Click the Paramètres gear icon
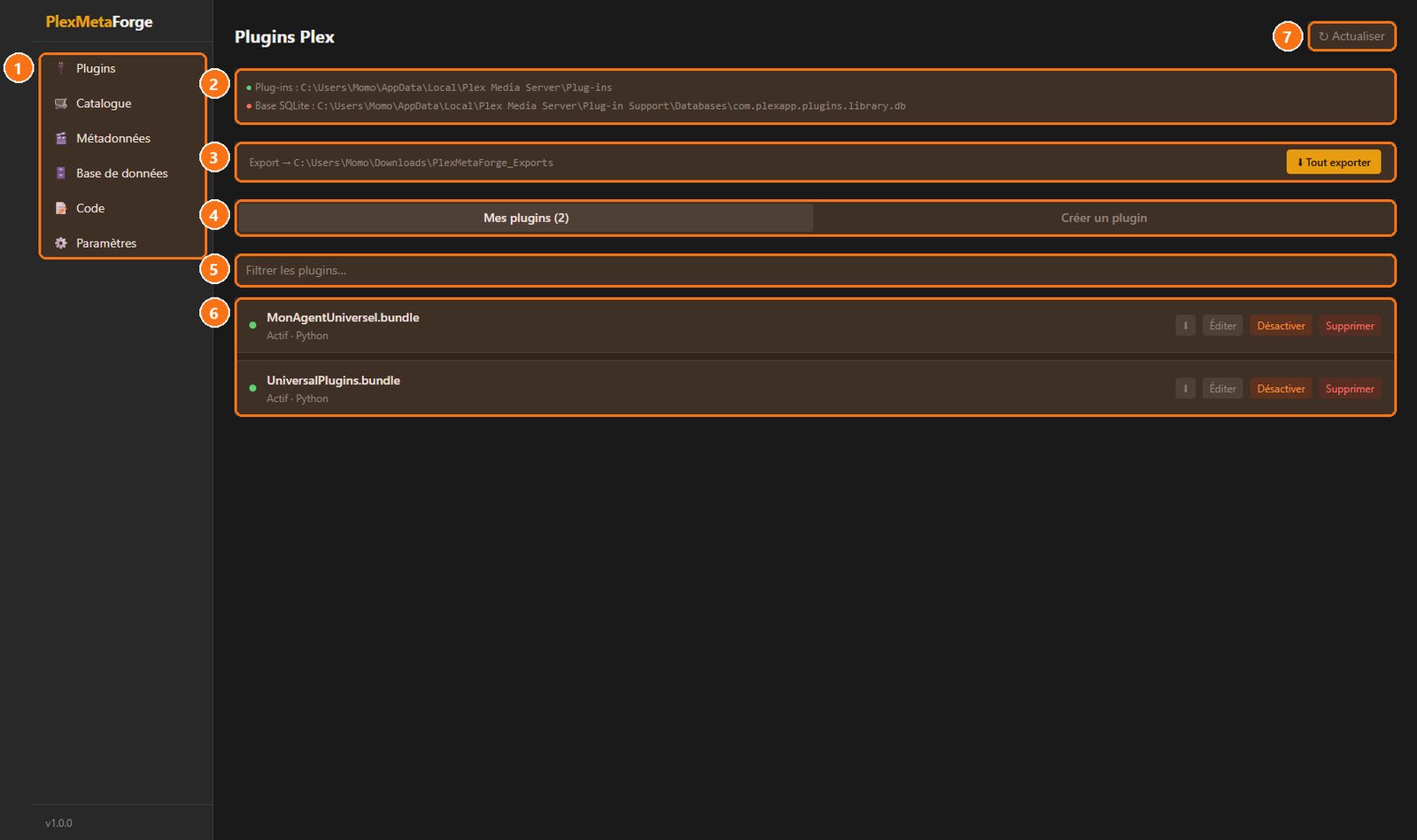 (x=61, y=243)
